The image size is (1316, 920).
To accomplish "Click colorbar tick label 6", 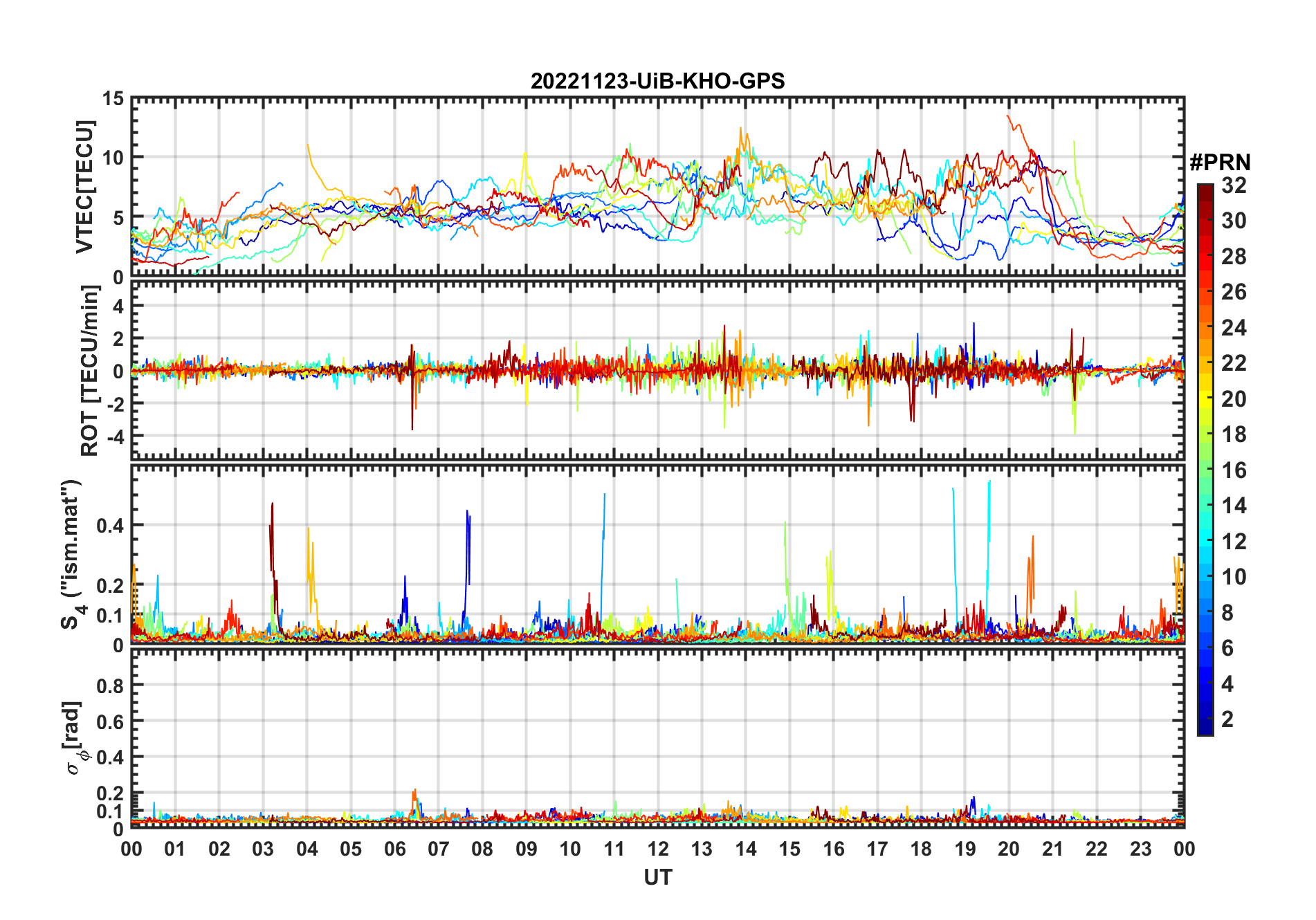I will [x=1227, y=648].
